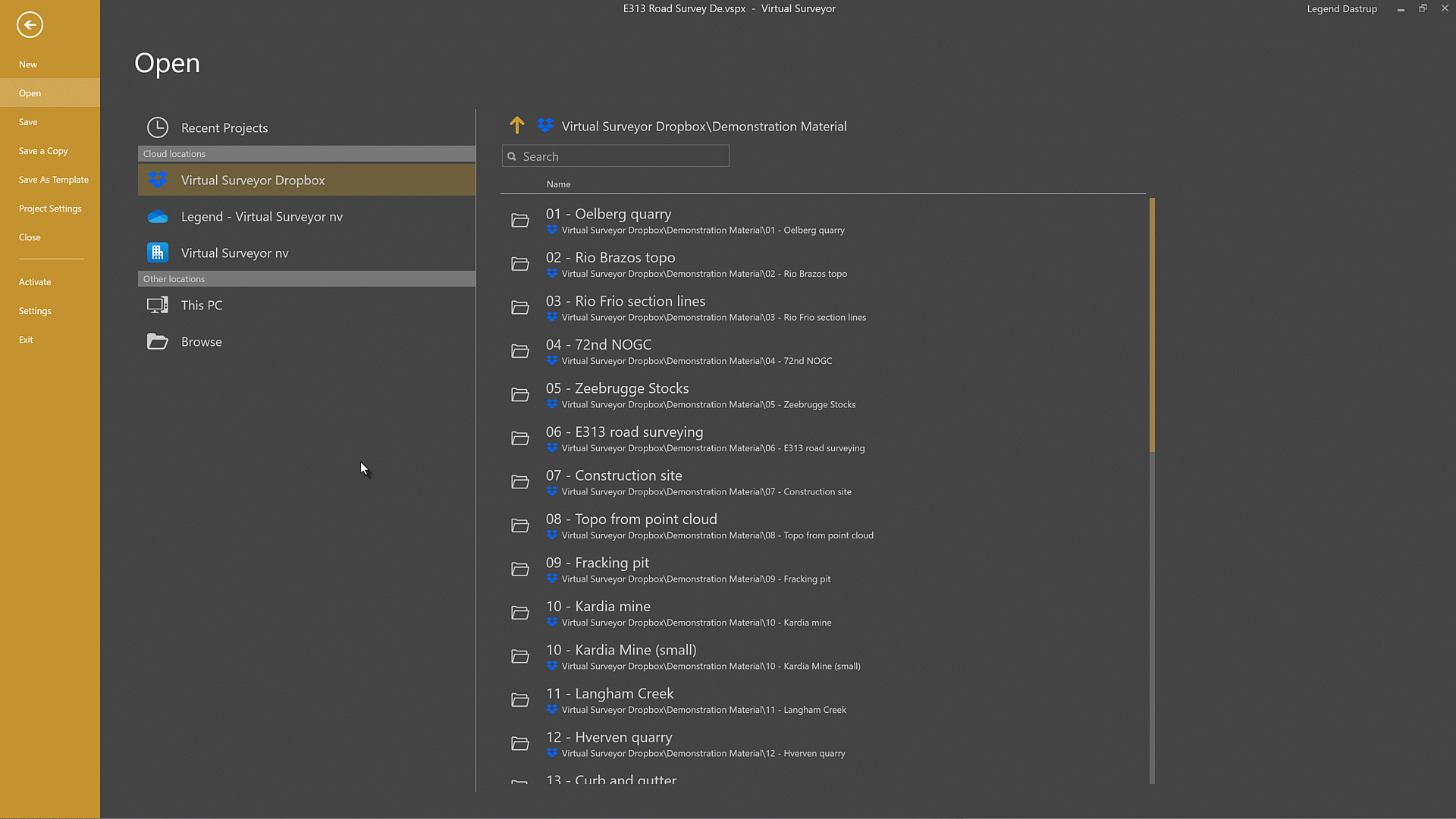1456x819 pixels.
Task: Click the folder icon beside 01 - Oelberg quarry
Action: (520, 220)
